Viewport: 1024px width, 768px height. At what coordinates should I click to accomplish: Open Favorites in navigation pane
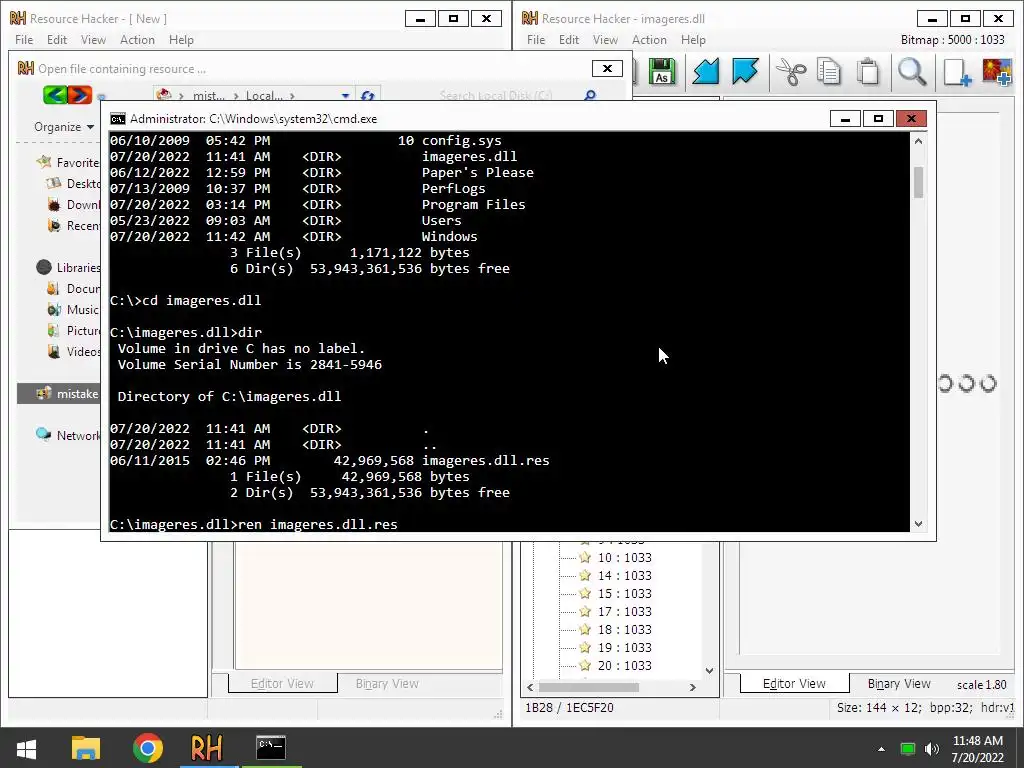[69, 162]
